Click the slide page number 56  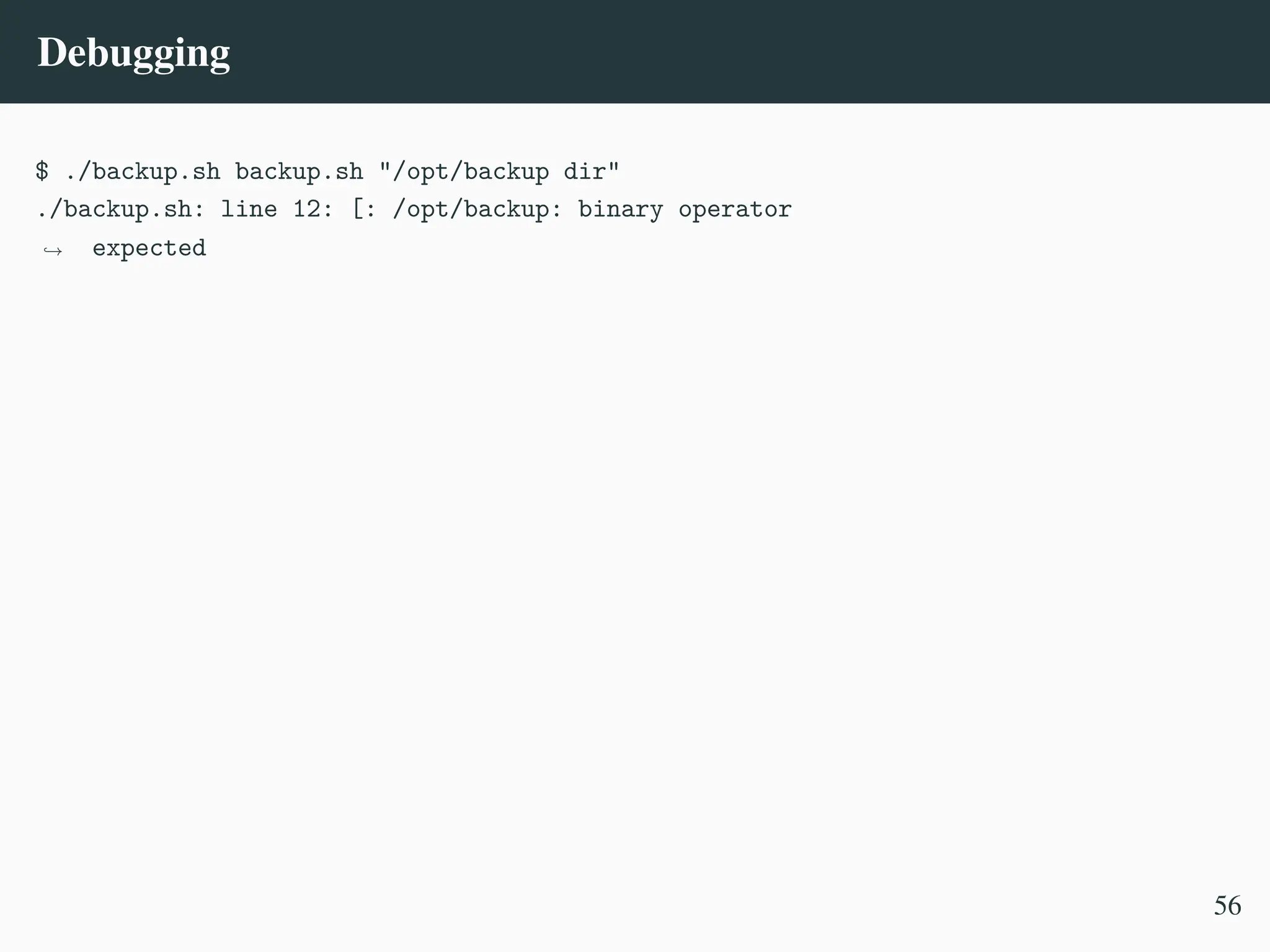click(1227, 906)
